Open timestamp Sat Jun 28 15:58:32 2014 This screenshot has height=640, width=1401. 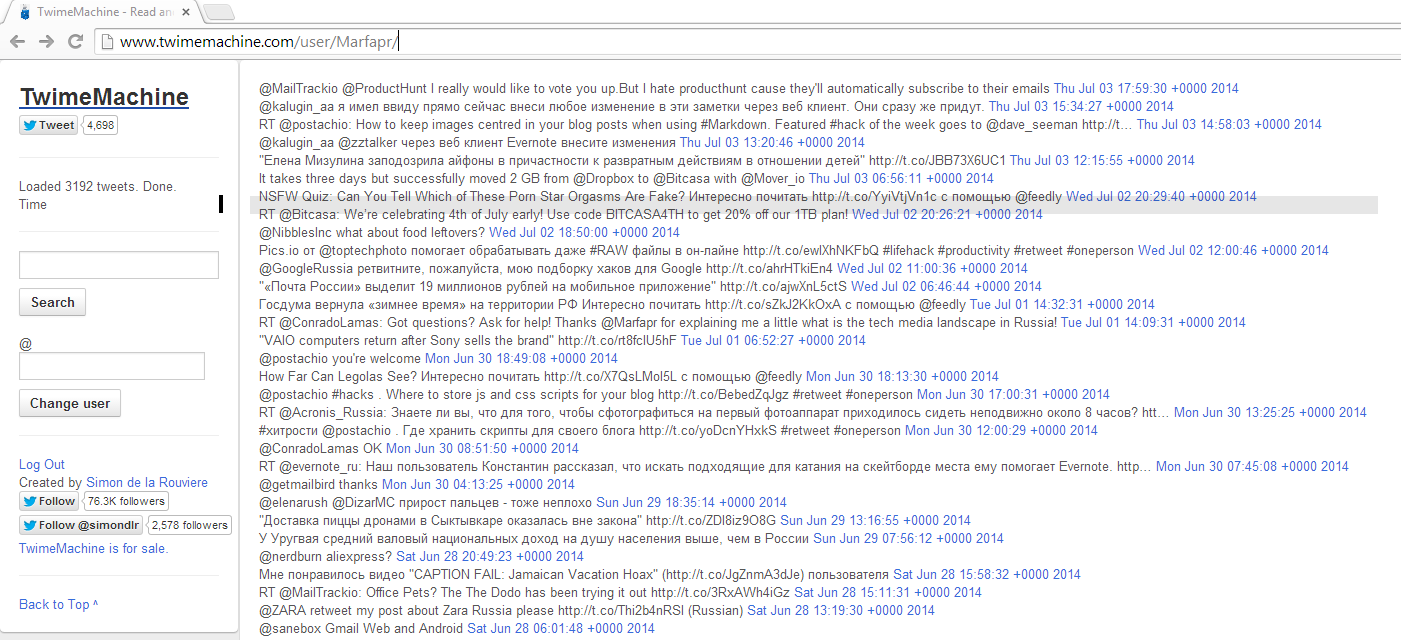coord(987,574)
